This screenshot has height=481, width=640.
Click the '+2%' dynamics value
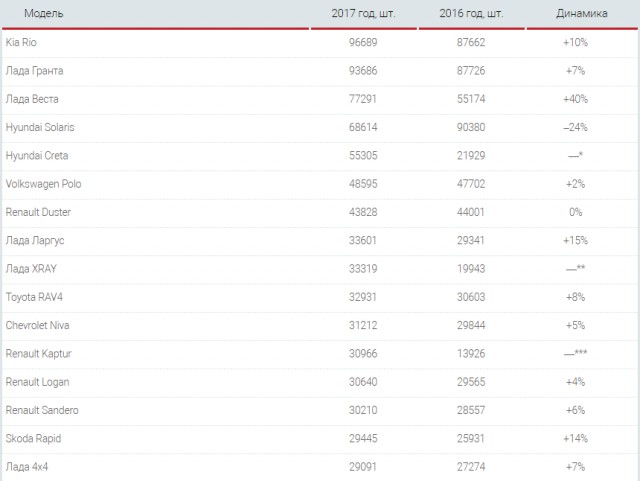coord(576,184)
